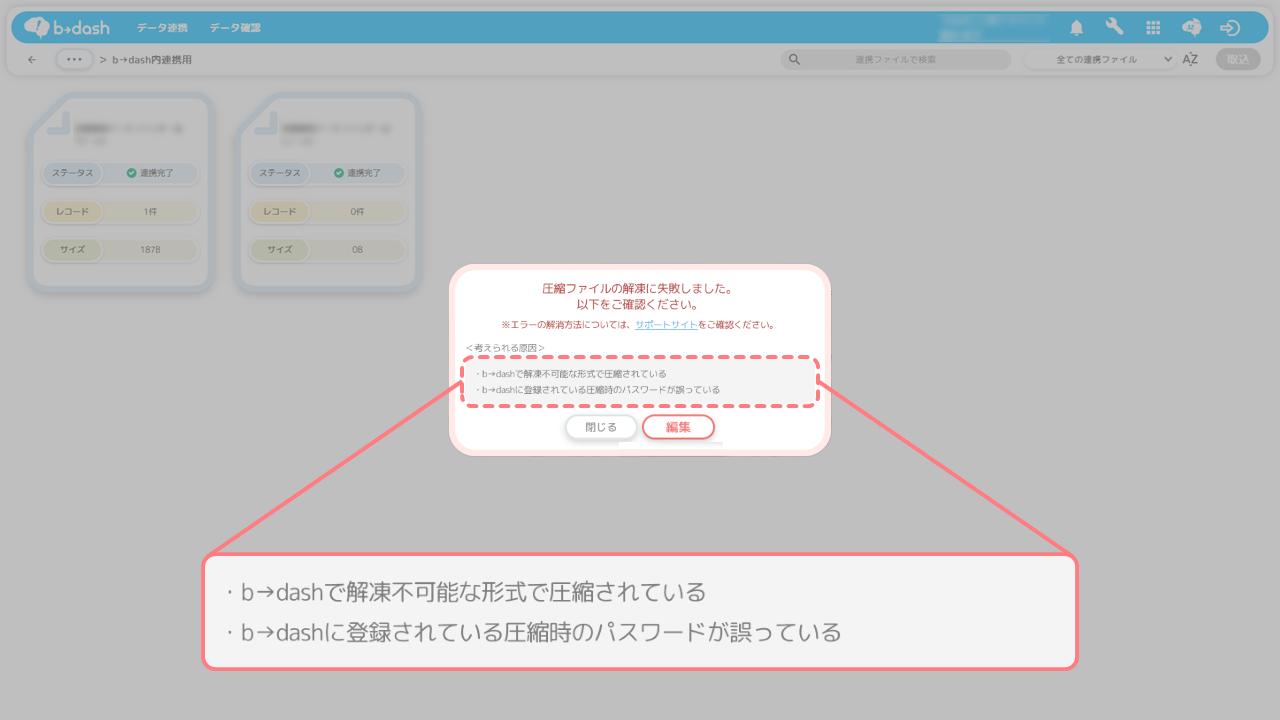The width and height of the screenshot is (1280, 720).
Task: Select the file card with 0件 records
Action: pos(327,192)
